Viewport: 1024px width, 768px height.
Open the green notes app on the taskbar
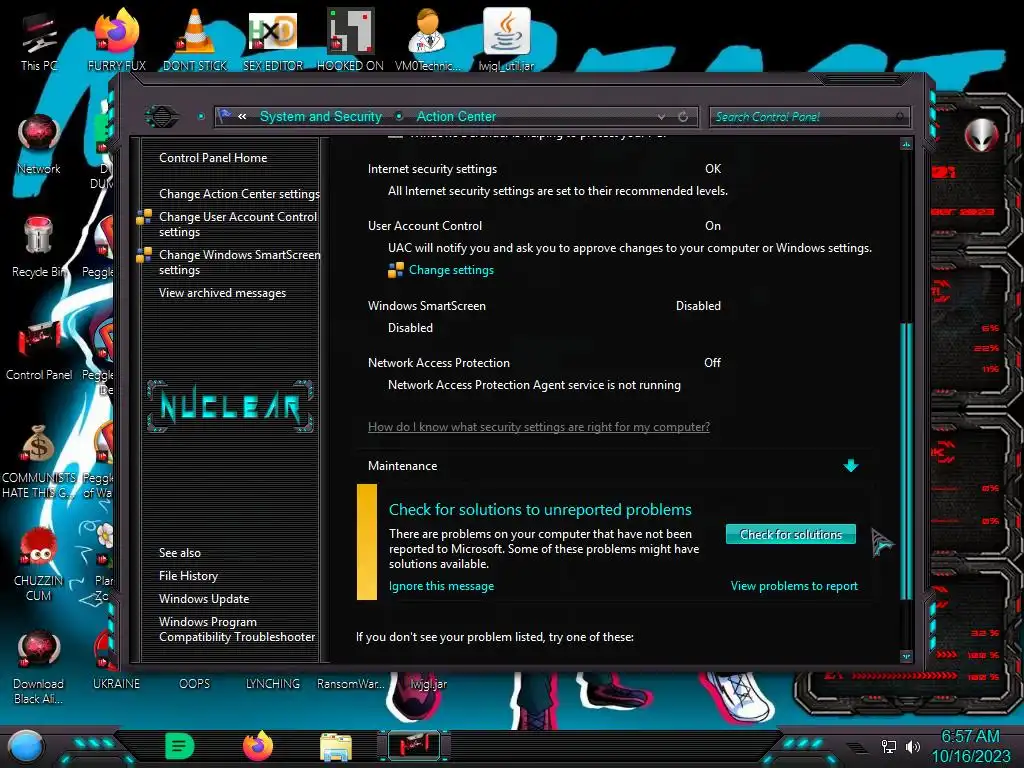(179, 746)
